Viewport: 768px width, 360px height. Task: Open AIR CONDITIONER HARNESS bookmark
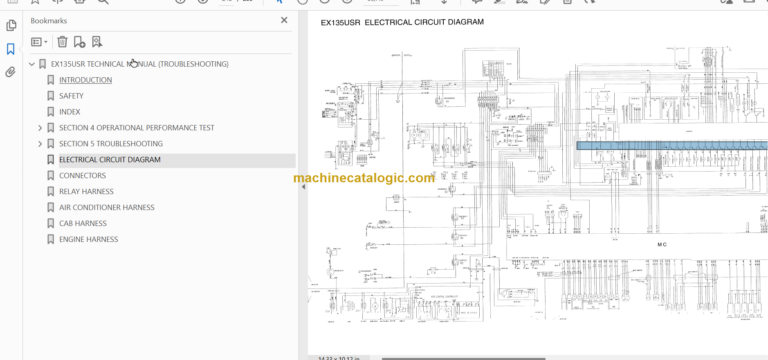pos(107,207)
